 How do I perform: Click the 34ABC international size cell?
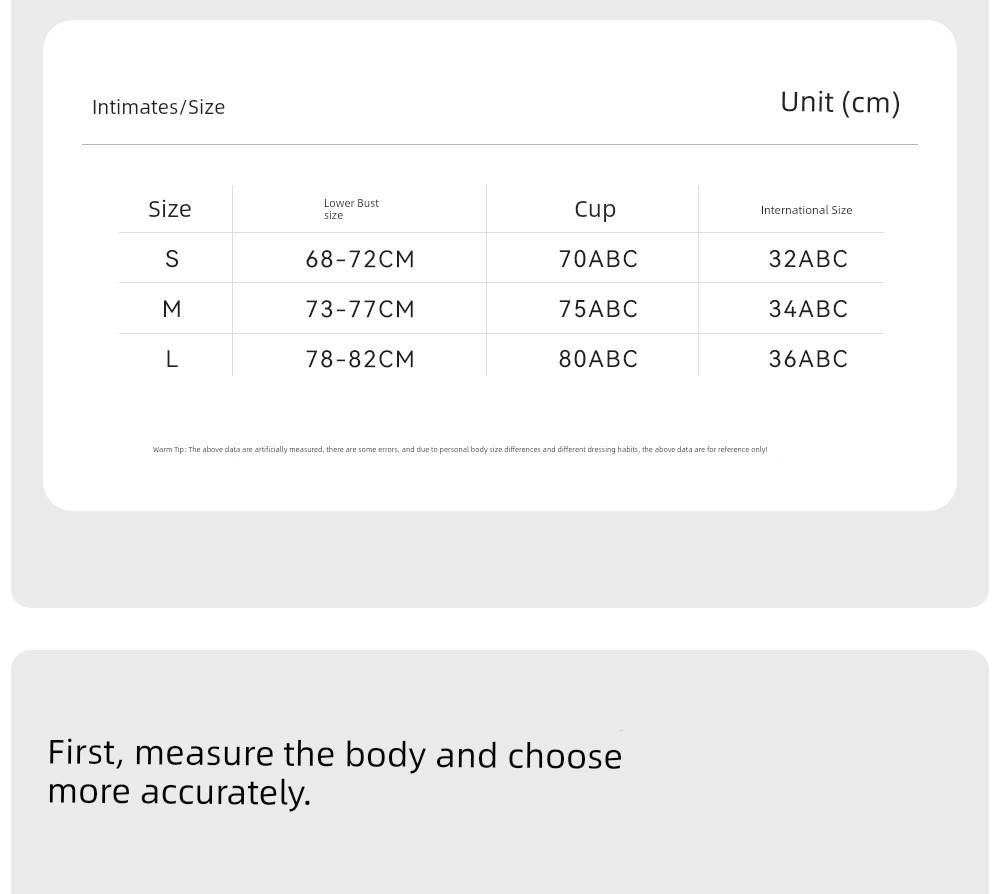[x=808, y=309]
